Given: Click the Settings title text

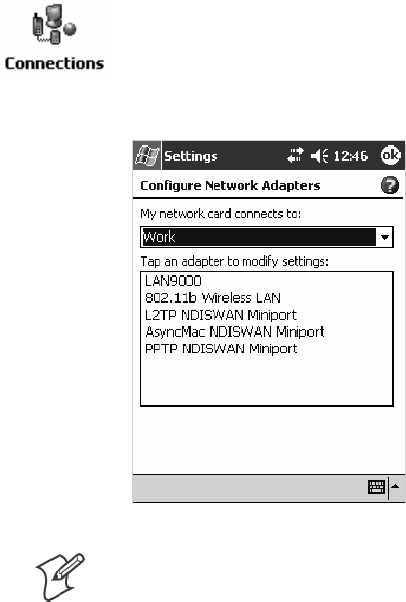Looking at the screenshot, I should coord(191,156).
